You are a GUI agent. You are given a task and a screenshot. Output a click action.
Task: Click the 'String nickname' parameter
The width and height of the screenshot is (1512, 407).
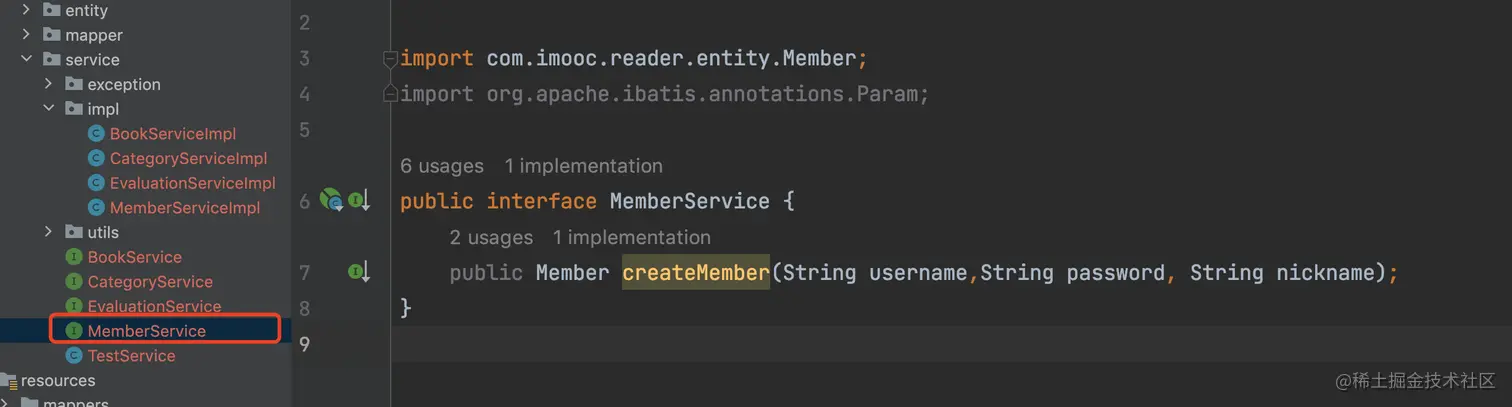pos(1283,272)
